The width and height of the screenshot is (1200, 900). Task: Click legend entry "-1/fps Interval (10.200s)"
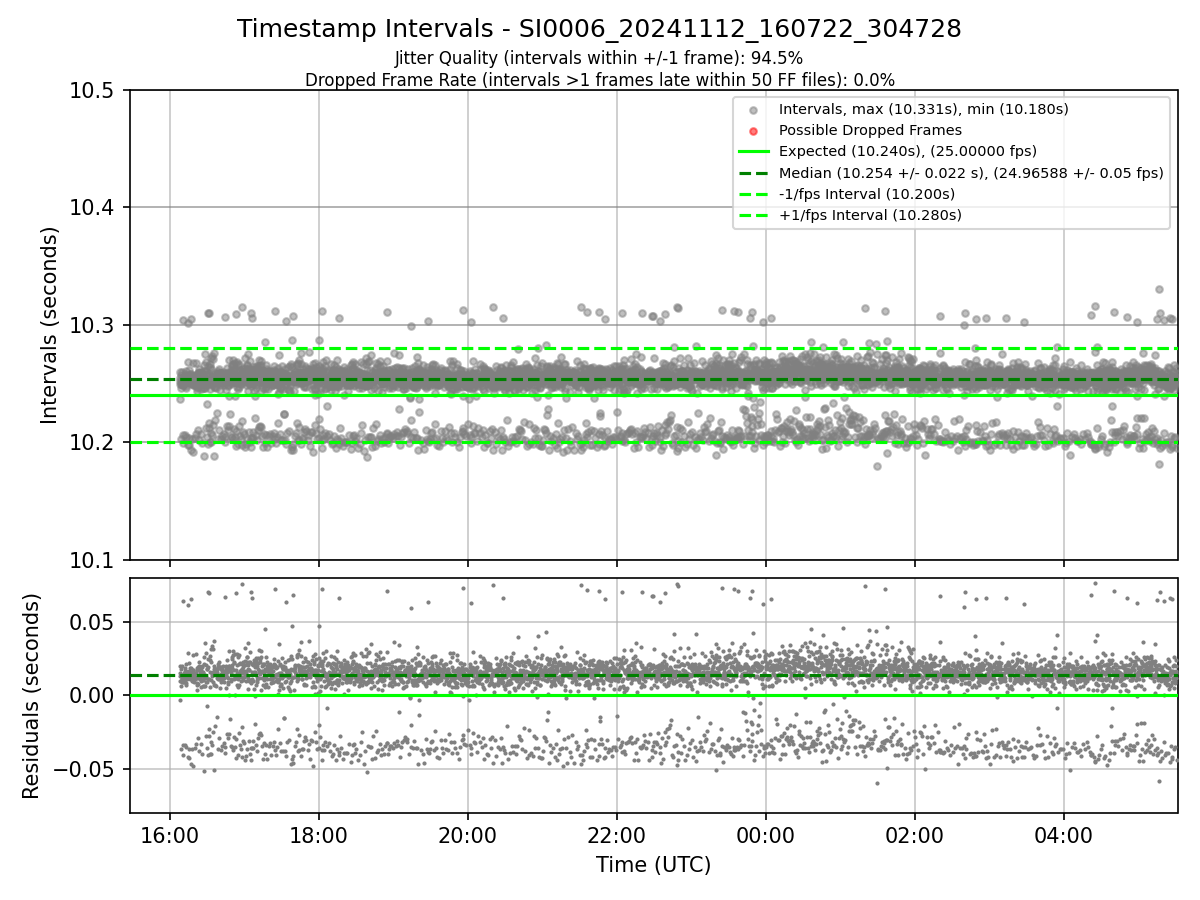866,193
